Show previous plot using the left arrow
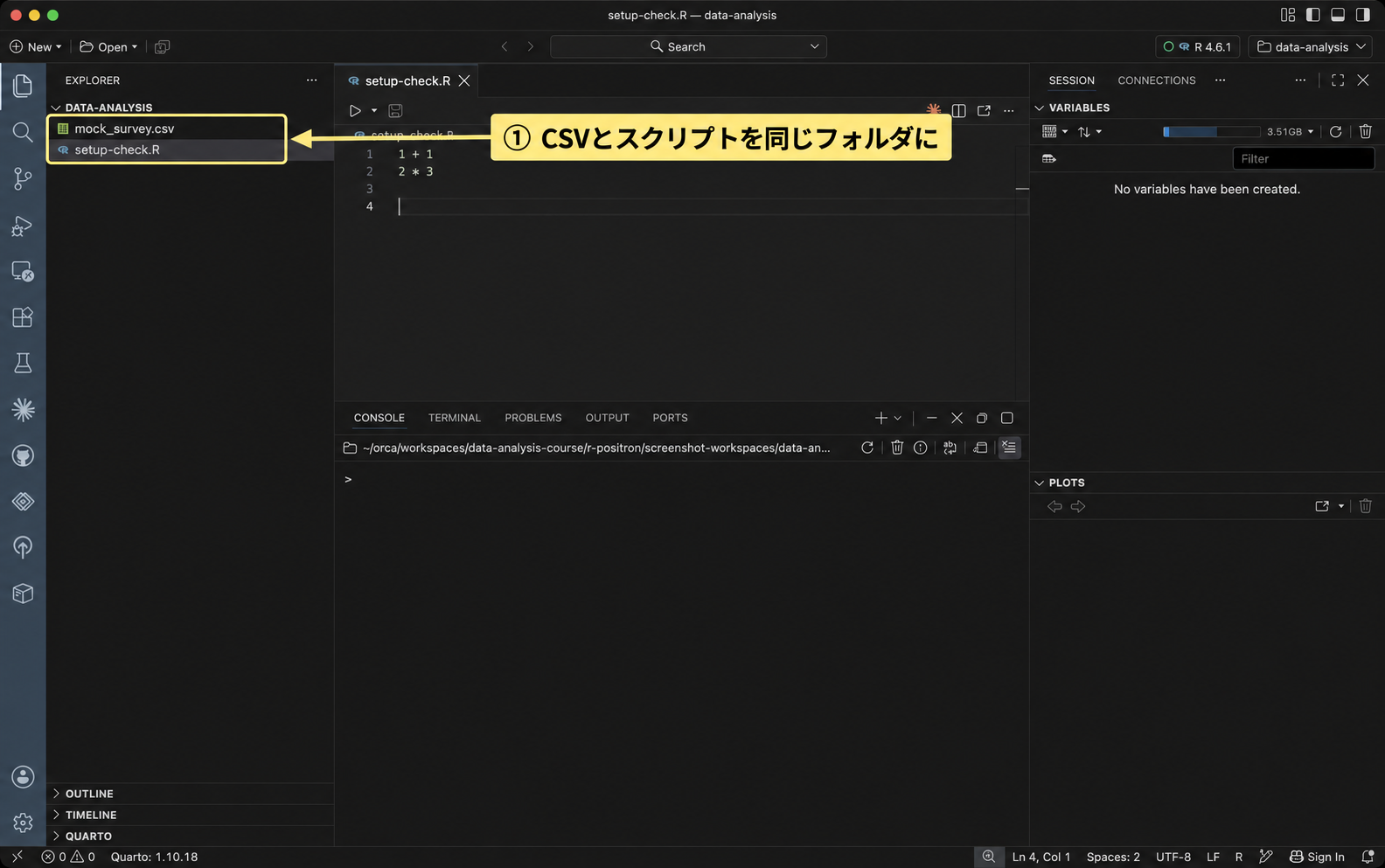The height and width of the screenshot is (868, 1385). 1054,507
